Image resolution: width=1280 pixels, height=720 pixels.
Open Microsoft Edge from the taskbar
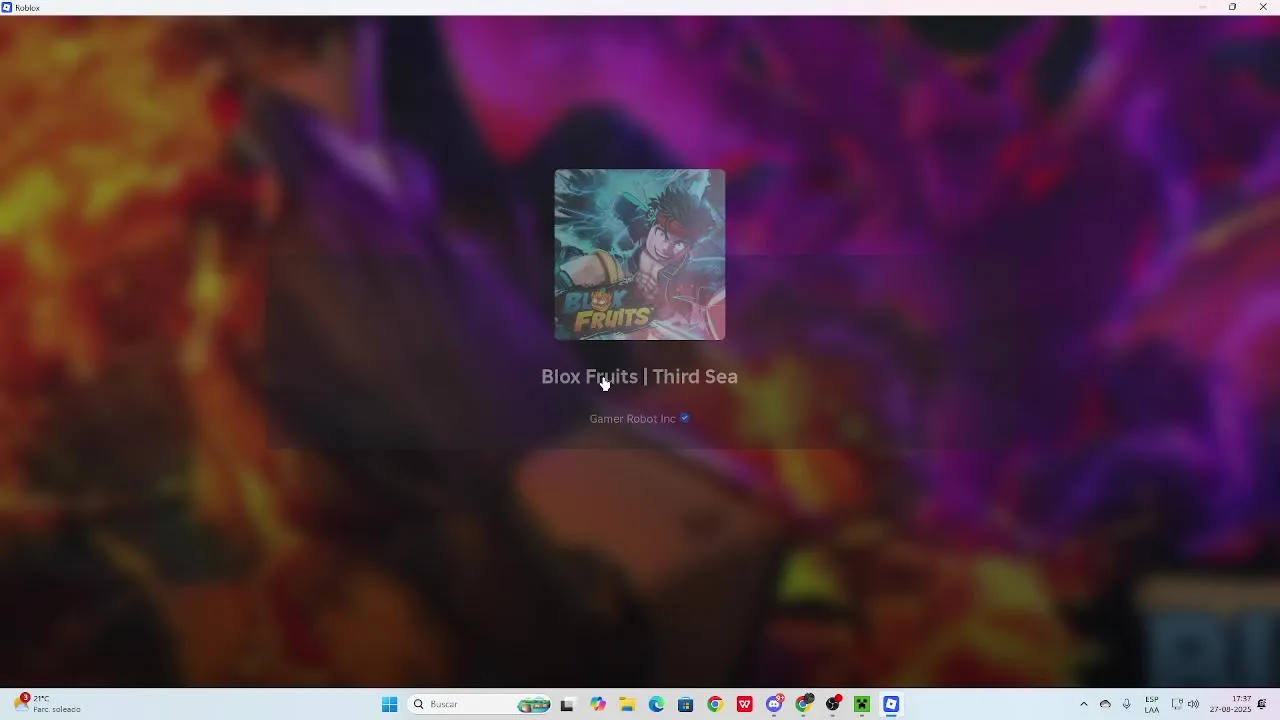656,704
